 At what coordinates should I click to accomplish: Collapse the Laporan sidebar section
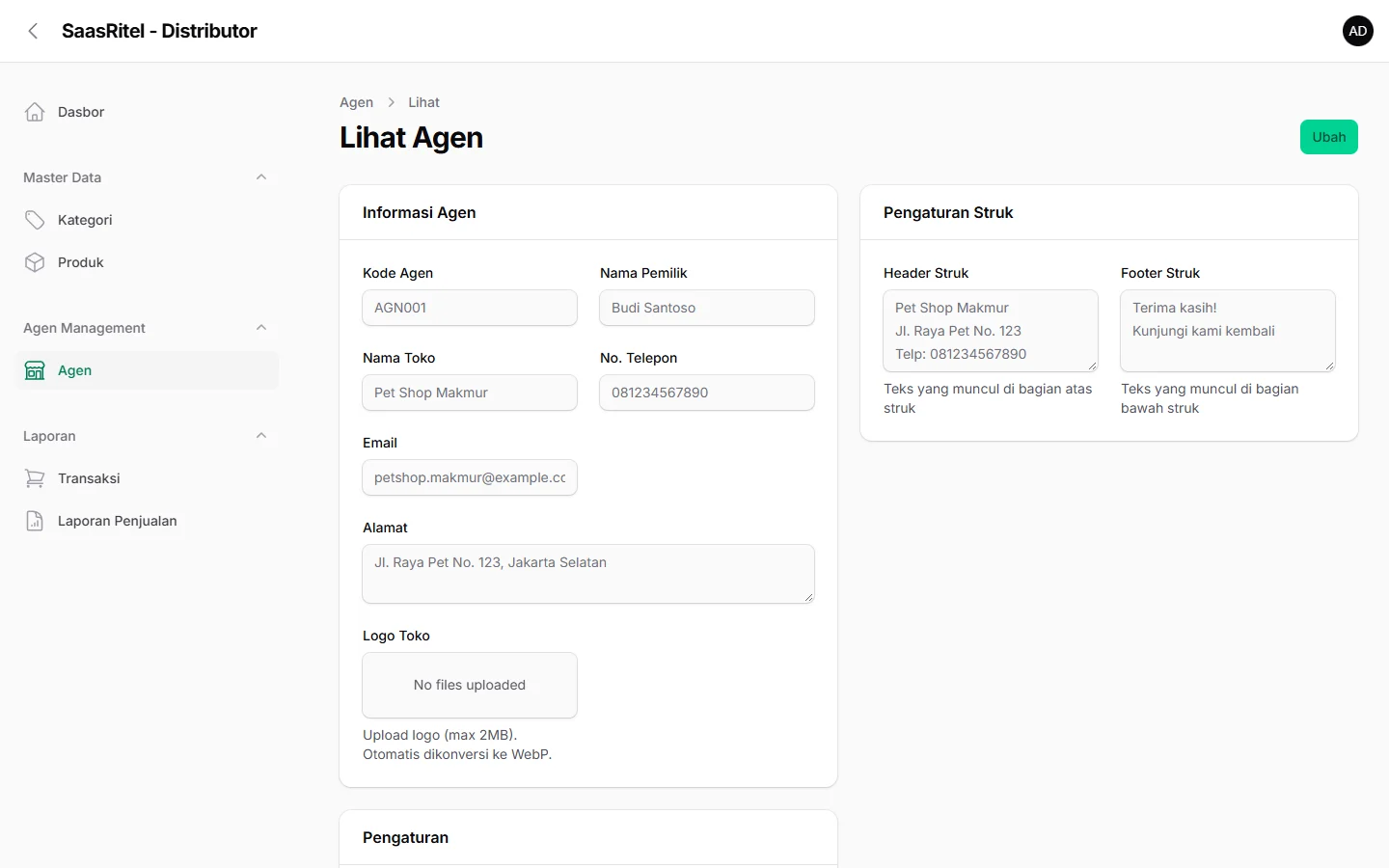[261, 436]
